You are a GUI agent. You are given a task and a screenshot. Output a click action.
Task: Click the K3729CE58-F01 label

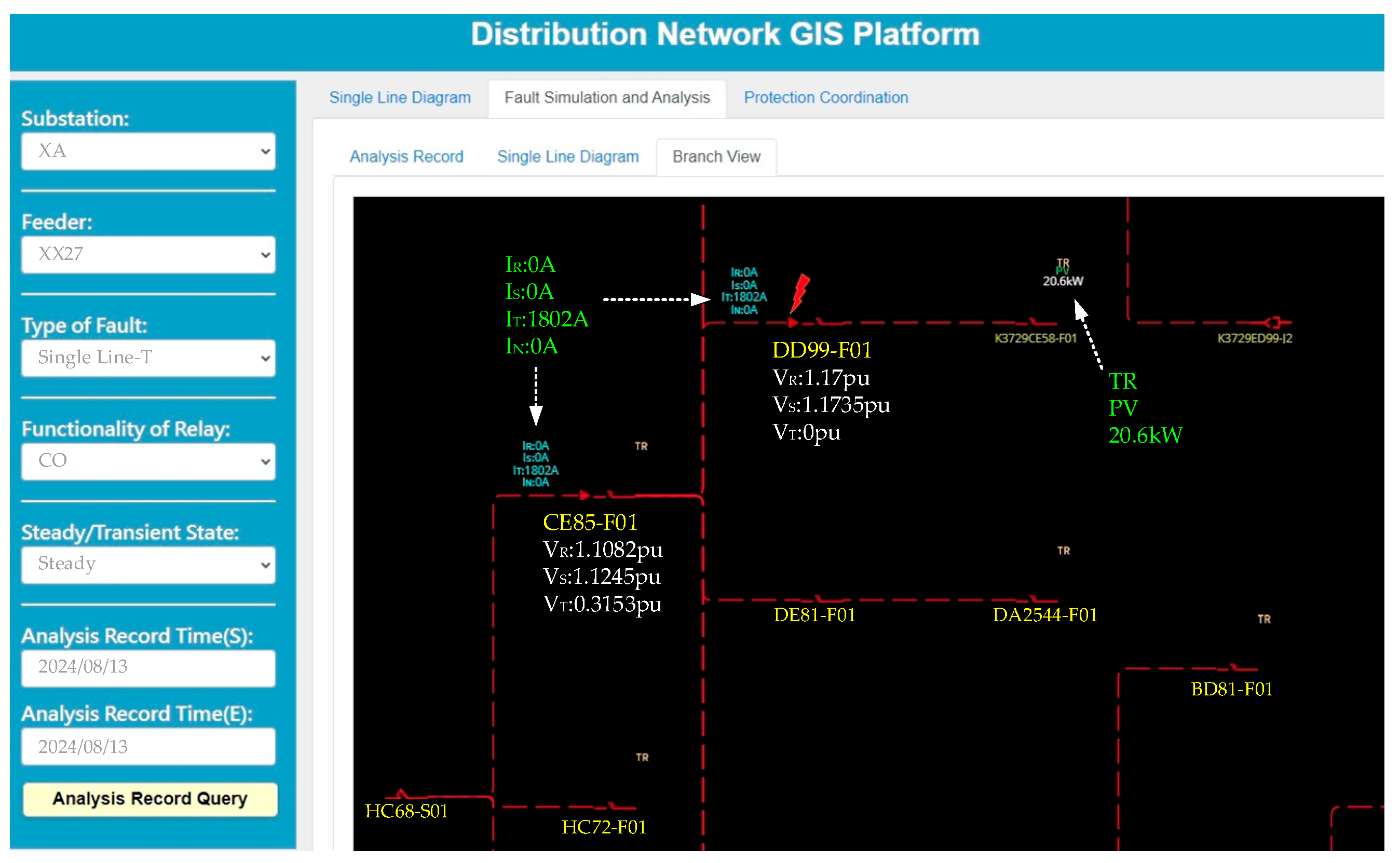1036,338
